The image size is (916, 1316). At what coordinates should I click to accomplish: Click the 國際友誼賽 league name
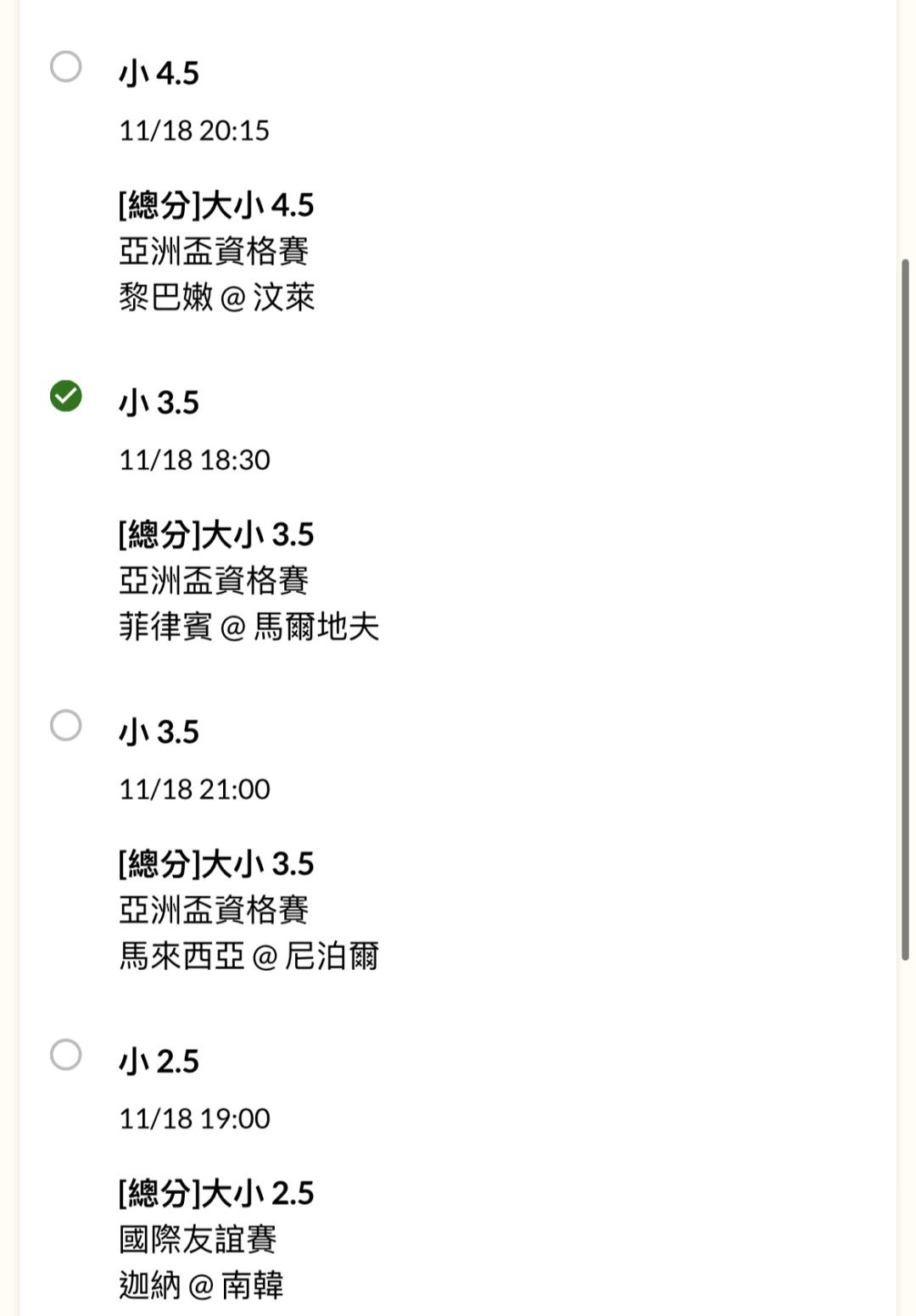(198, 1240)
